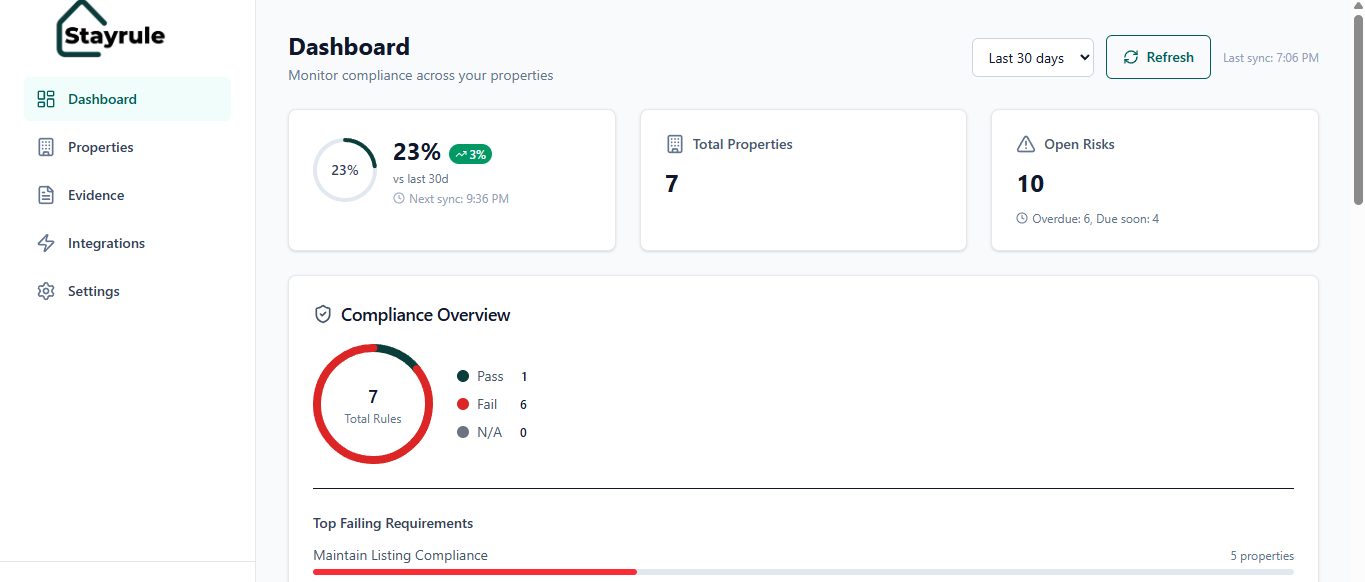Viewport: 1365px width, 582px height.
Task: Open Evidence via its document icon
Action: tap(45, 195)
